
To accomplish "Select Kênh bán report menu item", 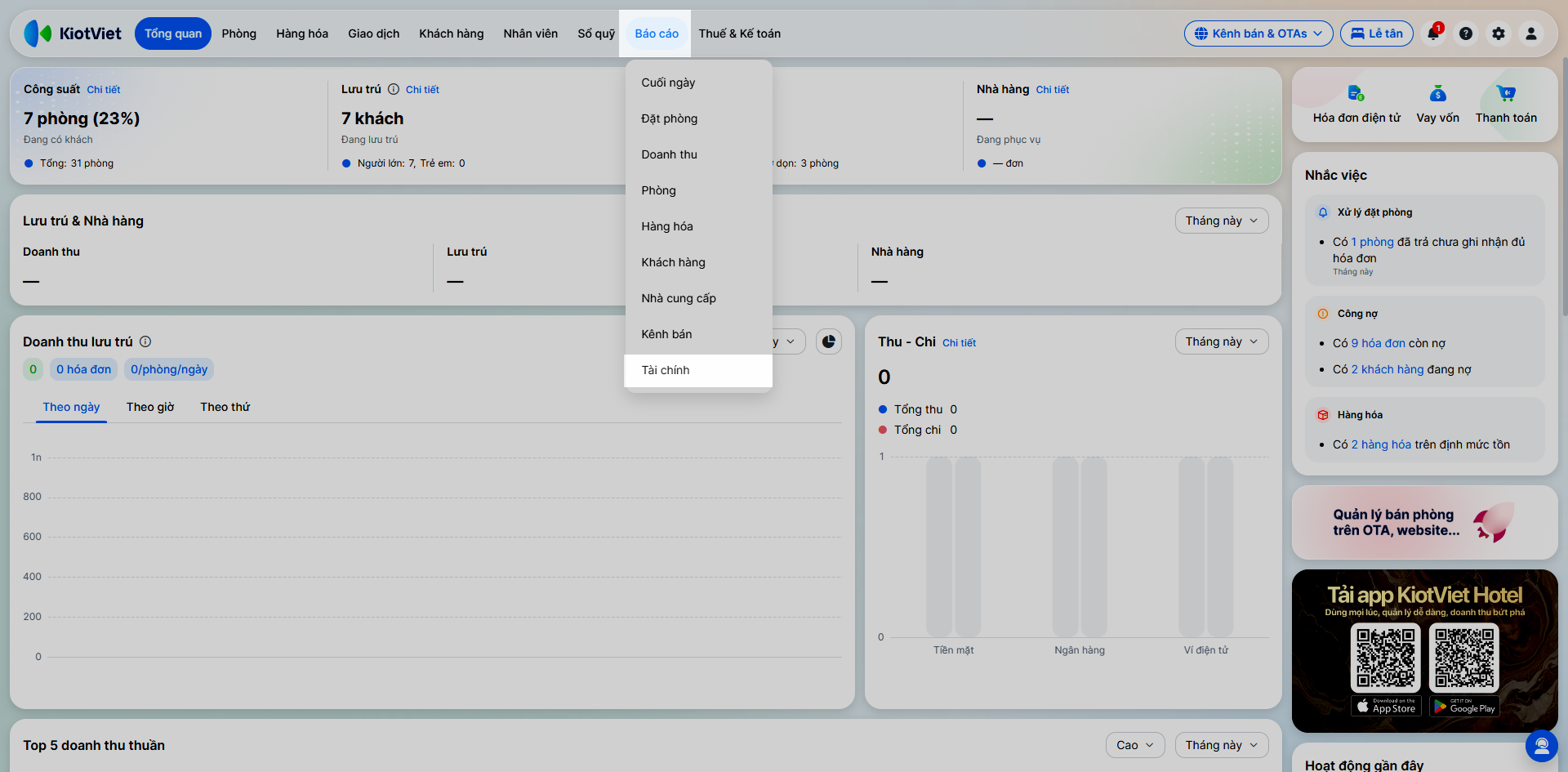I will click(x=698, y=334).
